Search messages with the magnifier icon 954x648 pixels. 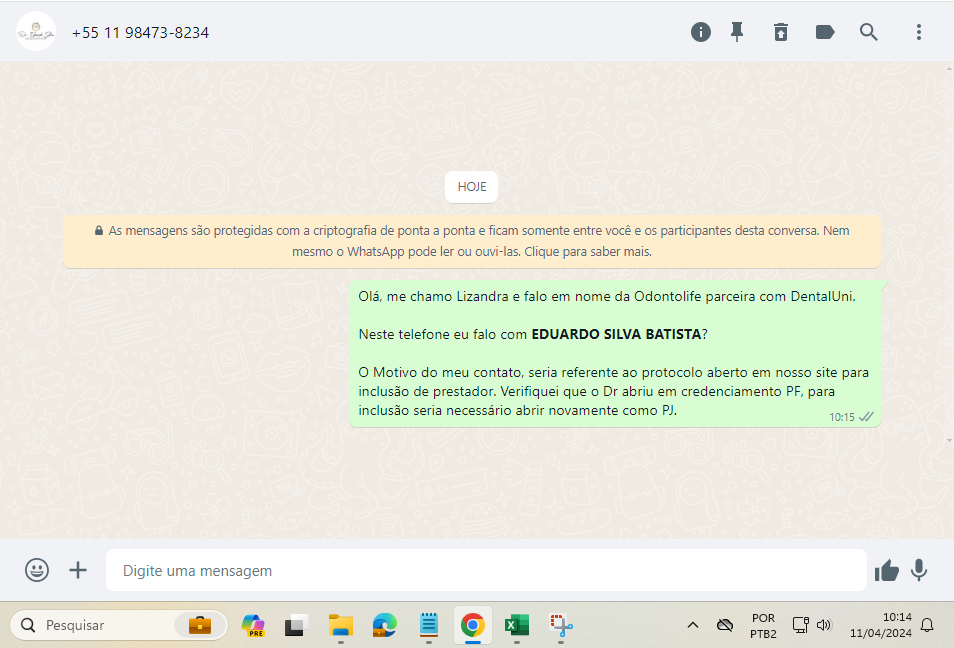pos(869,32)
